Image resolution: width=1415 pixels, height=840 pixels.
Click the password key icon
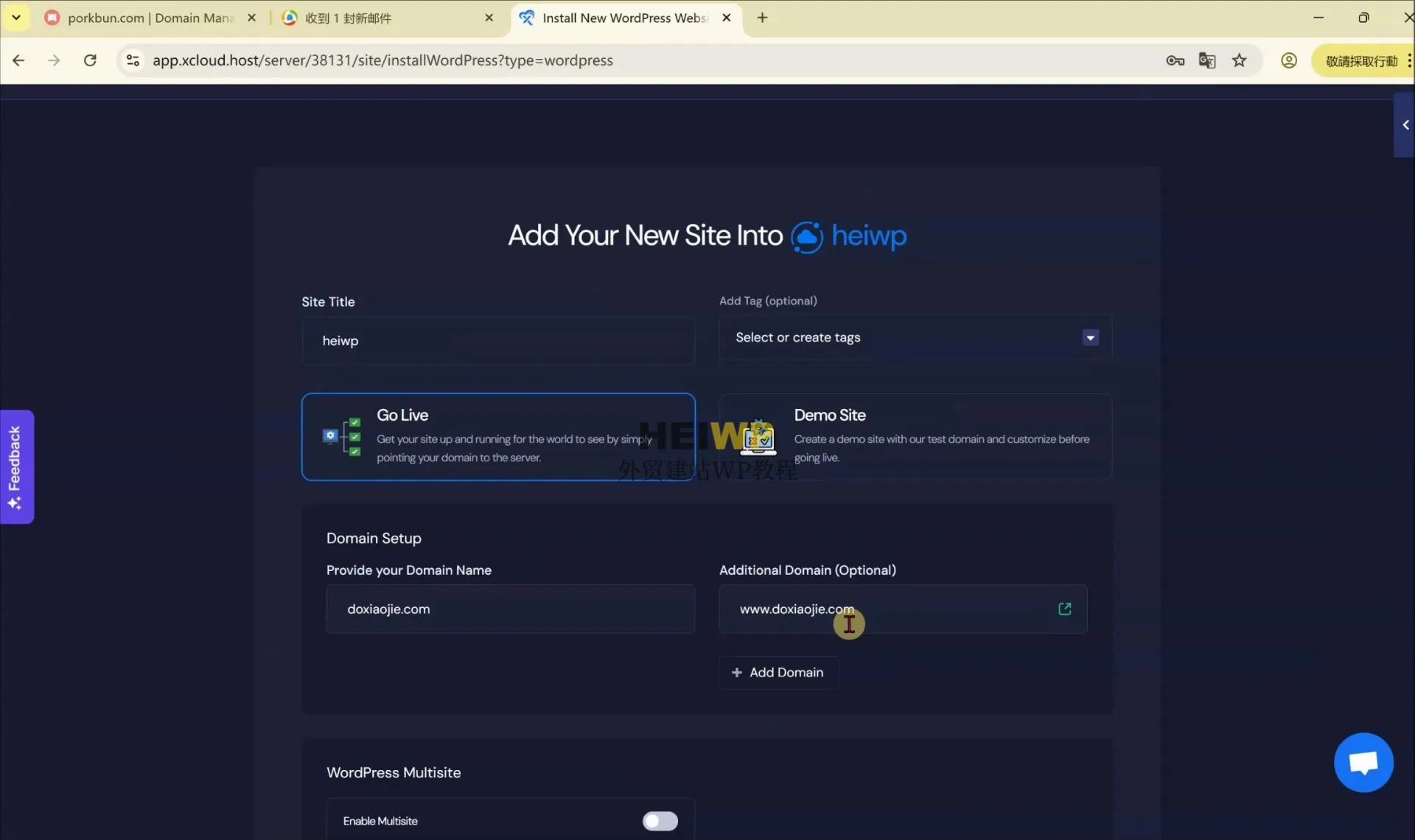click(1175, 60)
